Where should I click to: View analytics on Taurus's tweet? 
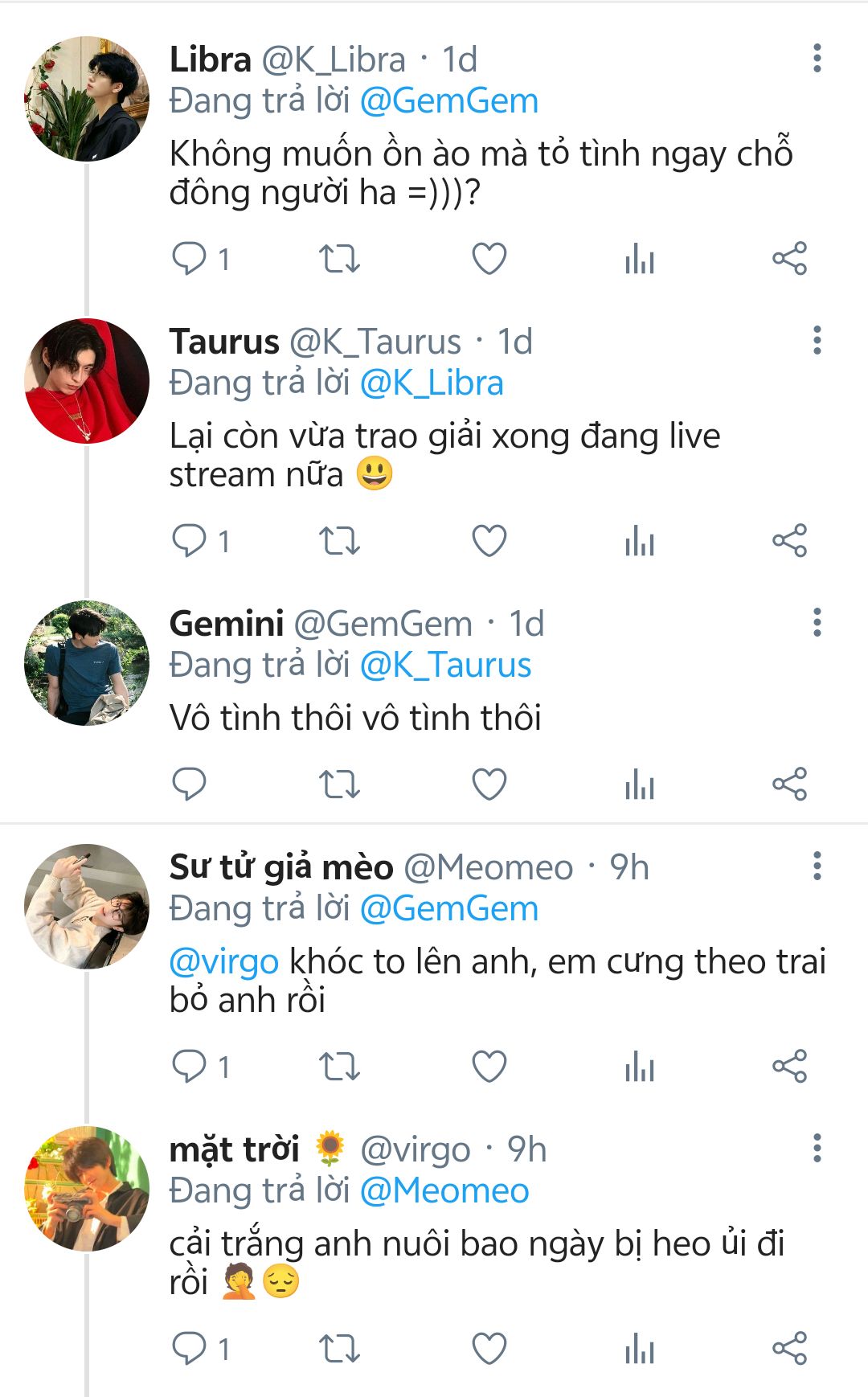point(640,540)
